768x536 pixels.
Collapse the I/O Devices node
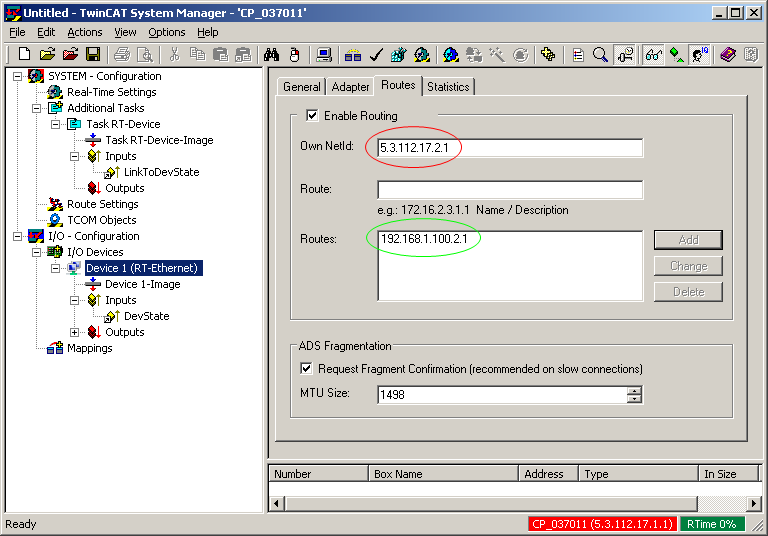point(37,252)
